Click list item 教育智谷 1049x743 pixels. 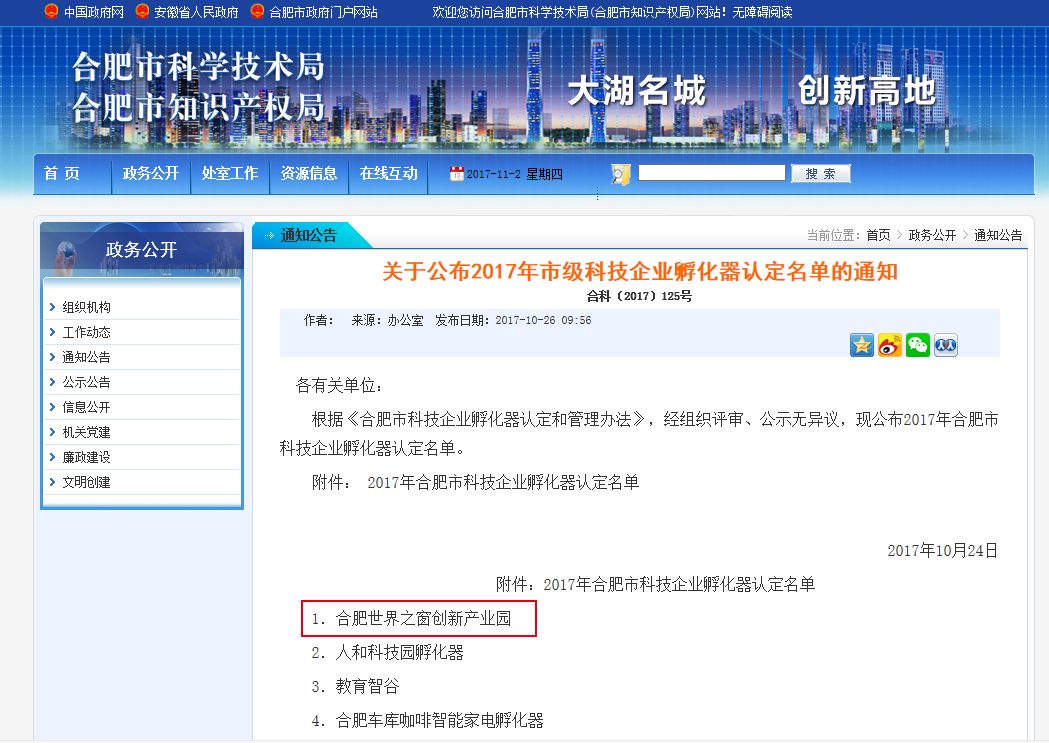tap(367, 687)
